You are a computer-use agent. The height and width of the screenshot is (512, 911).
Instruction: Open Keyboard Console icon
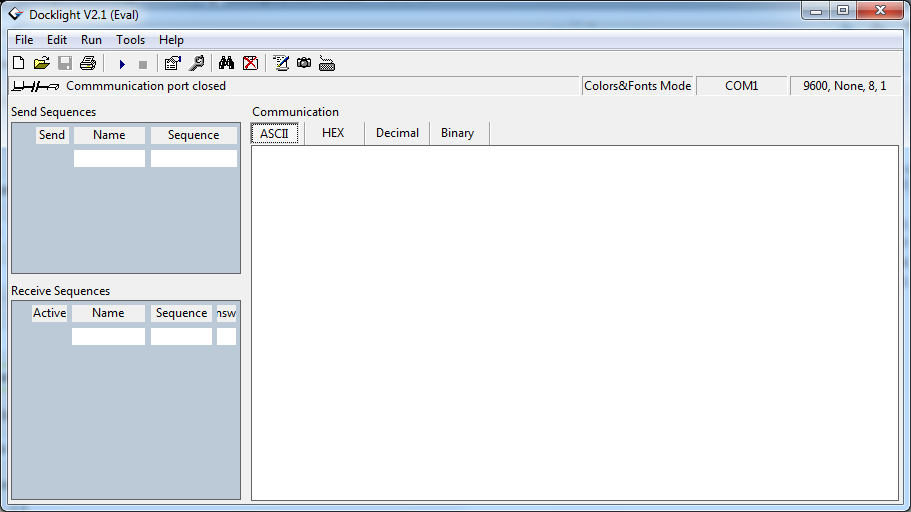coord(327,63)
